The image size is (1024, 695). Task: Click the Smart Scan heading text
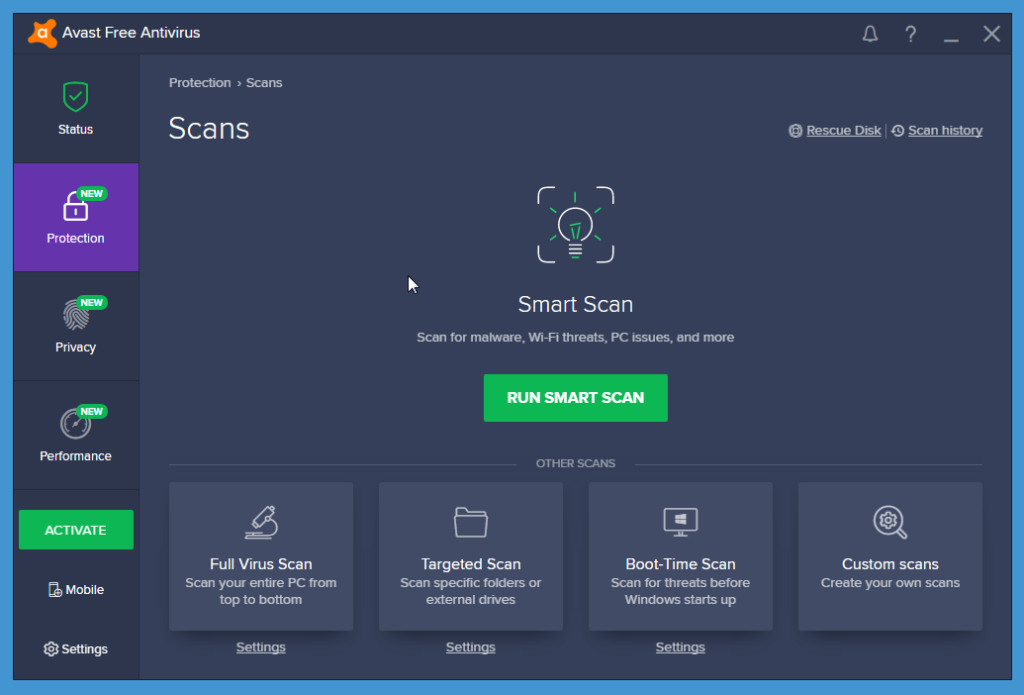coord(575,304)
